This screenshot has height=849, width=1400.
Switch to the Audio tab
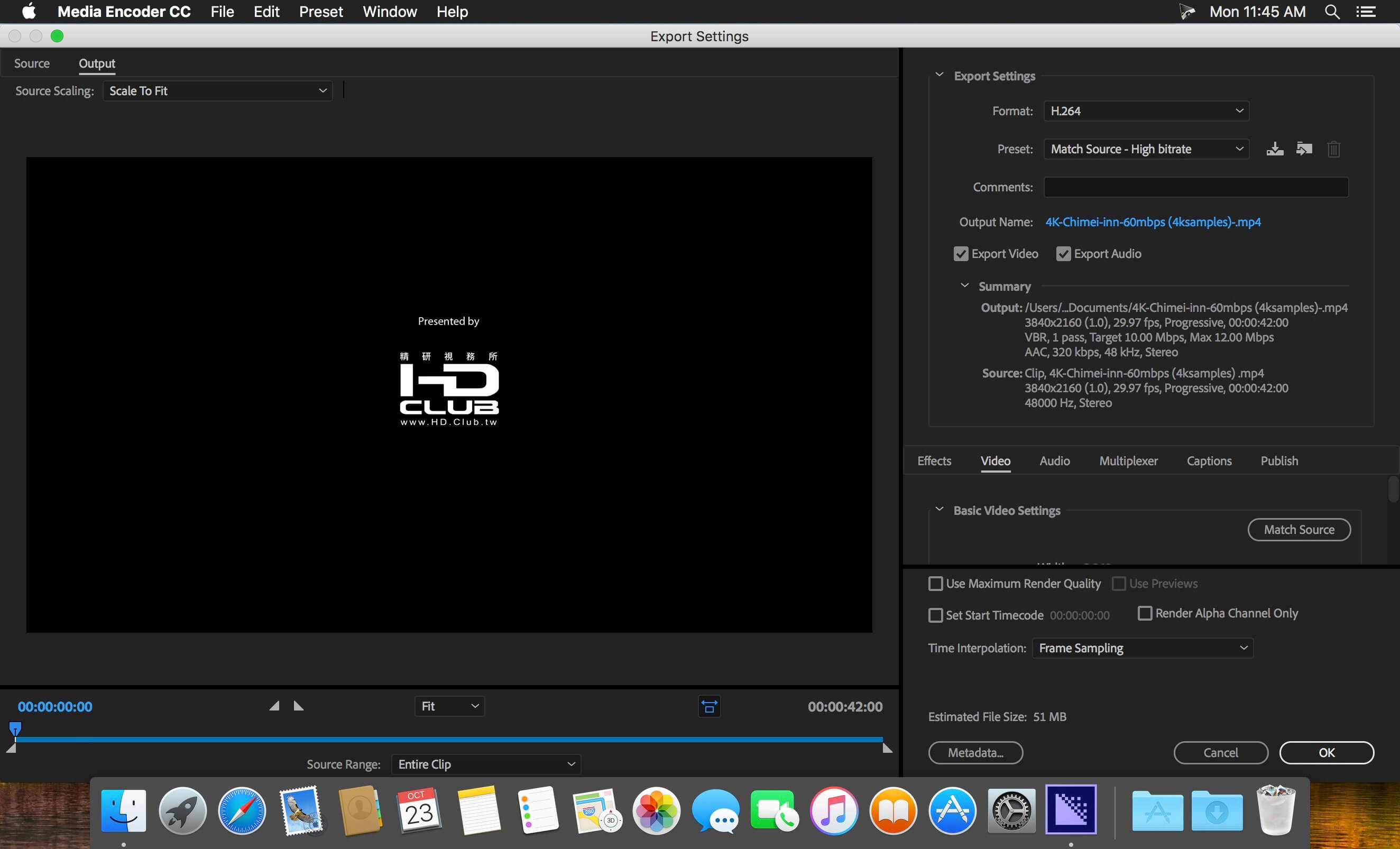pos(1054,460)
